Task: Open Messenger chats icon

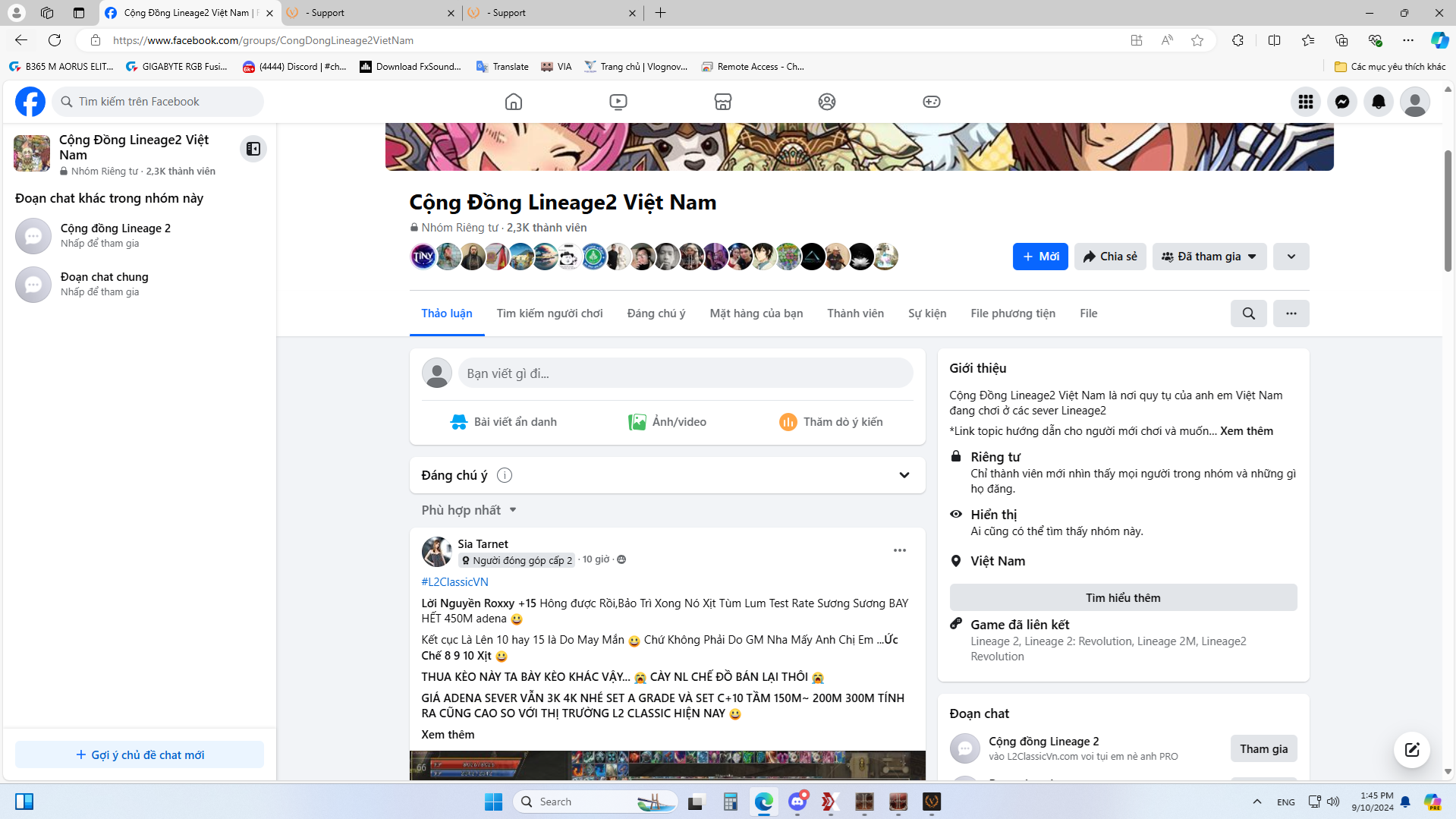Action: tap(1341, 102)
